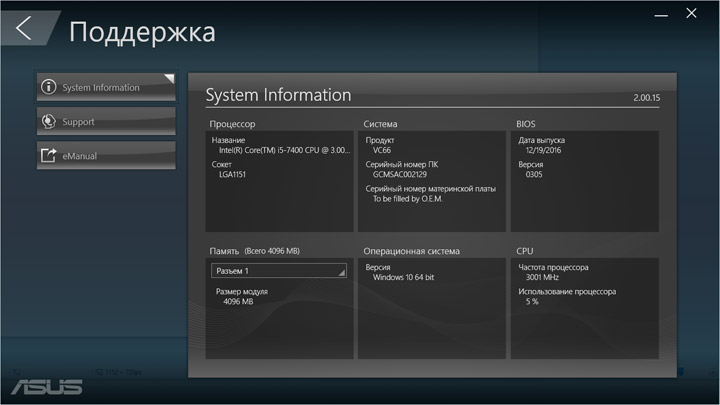Click the Процессор section header
The width and height of the screenshot is (720, 405).
point(232,124)
